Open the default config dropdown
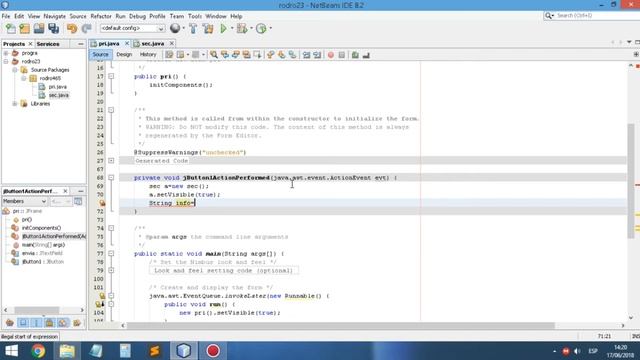The height and width of the screenshot is (360, 640). point(132,28)
